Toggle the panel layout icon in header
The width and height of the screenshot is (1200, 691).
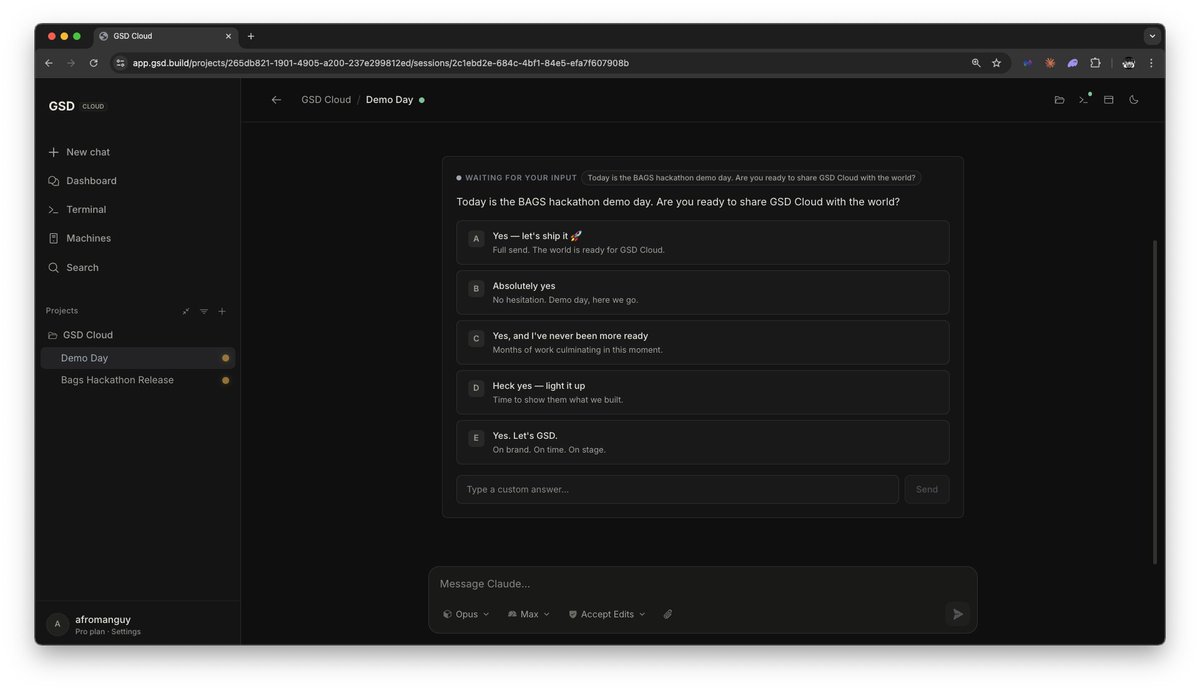coord(1109,100)
